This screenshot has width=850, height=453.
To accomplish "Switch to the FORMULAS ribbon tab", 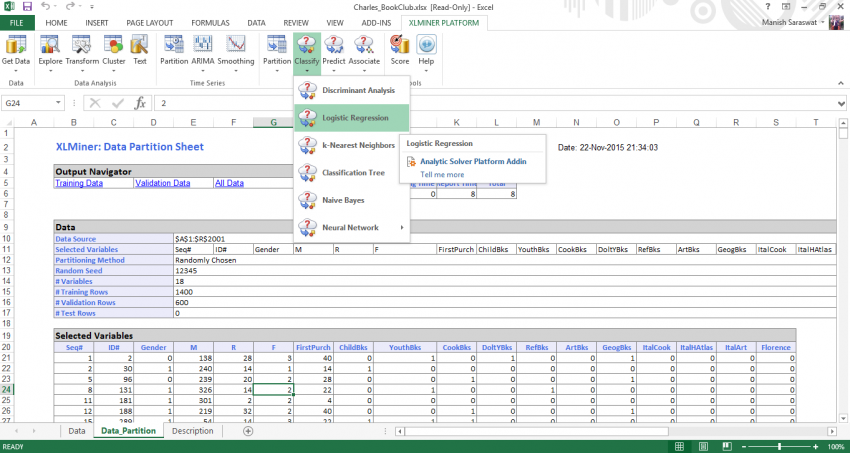I will (211, 21).
